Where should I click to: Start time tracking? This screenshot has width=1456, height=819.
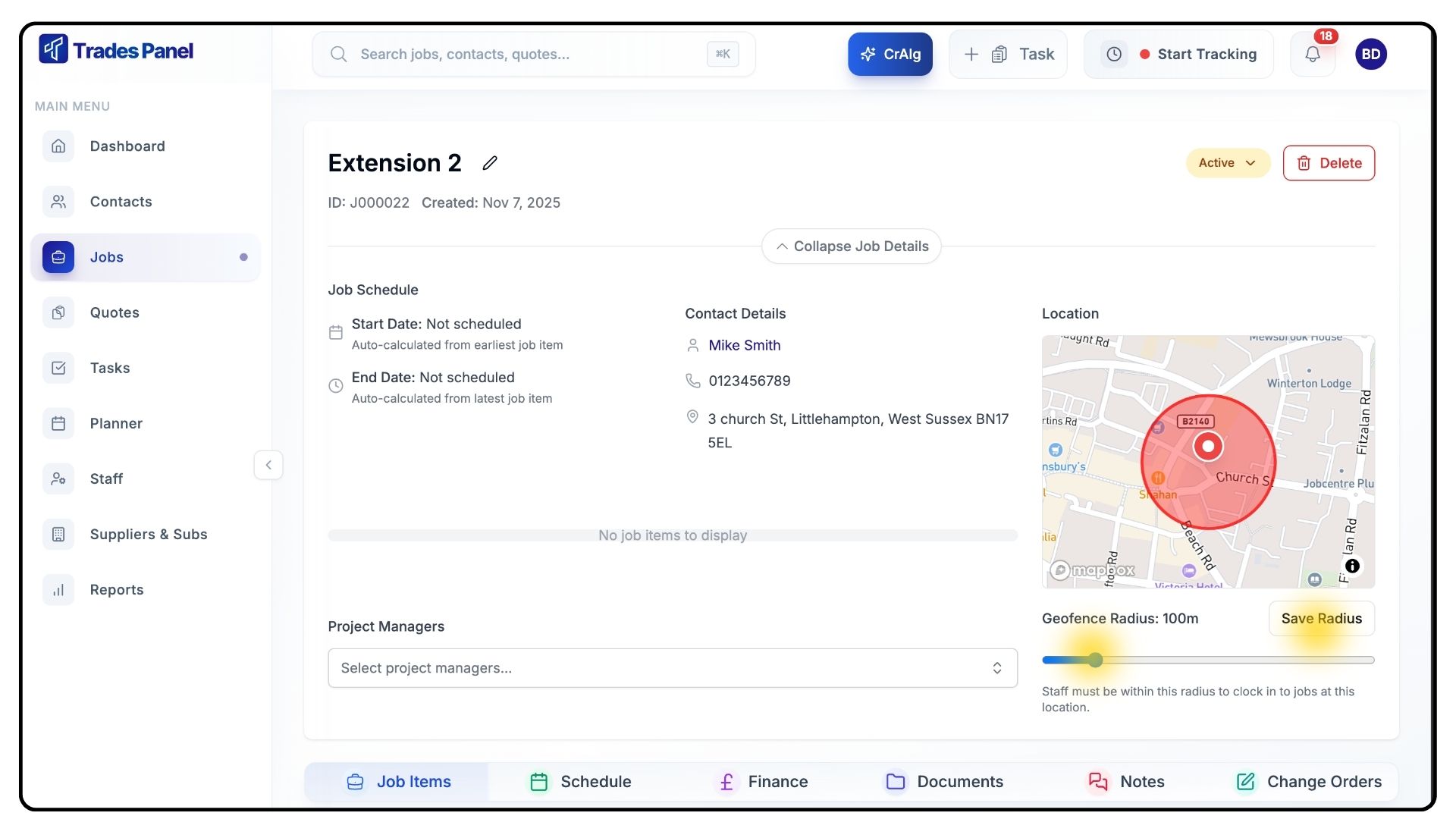point(1206,54)
